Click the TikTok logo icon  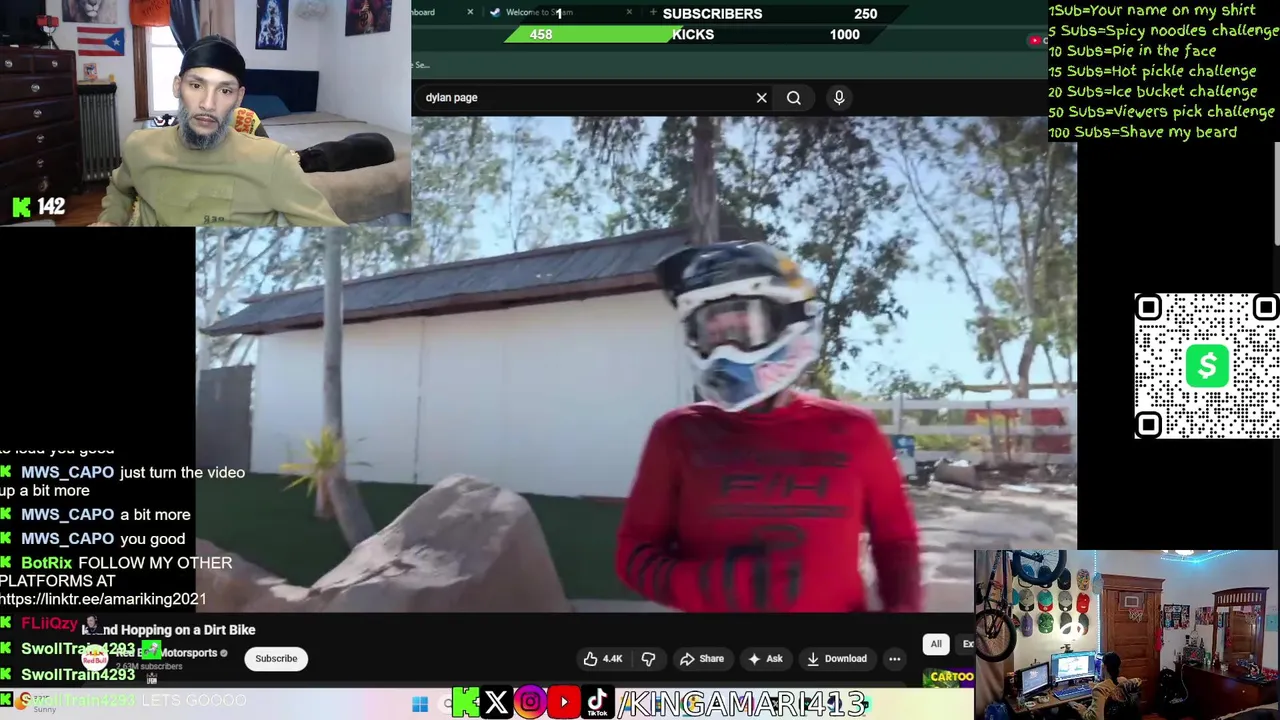pyautogui.click(x=597, y=703)
